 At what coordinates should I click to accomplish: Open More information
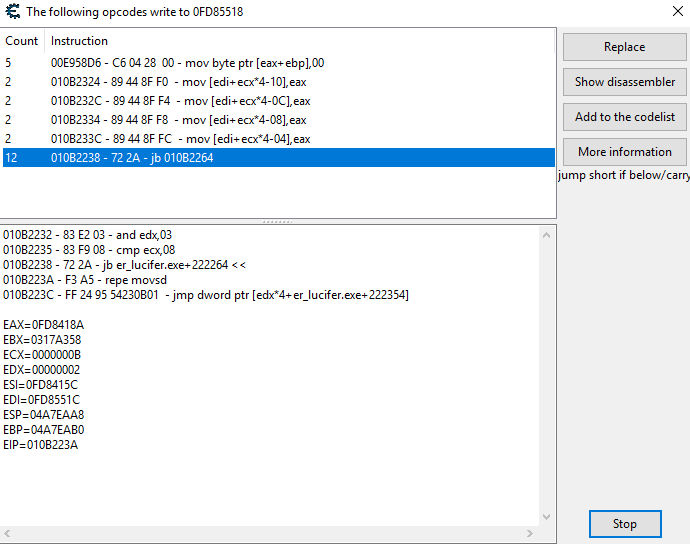(625, 152)
